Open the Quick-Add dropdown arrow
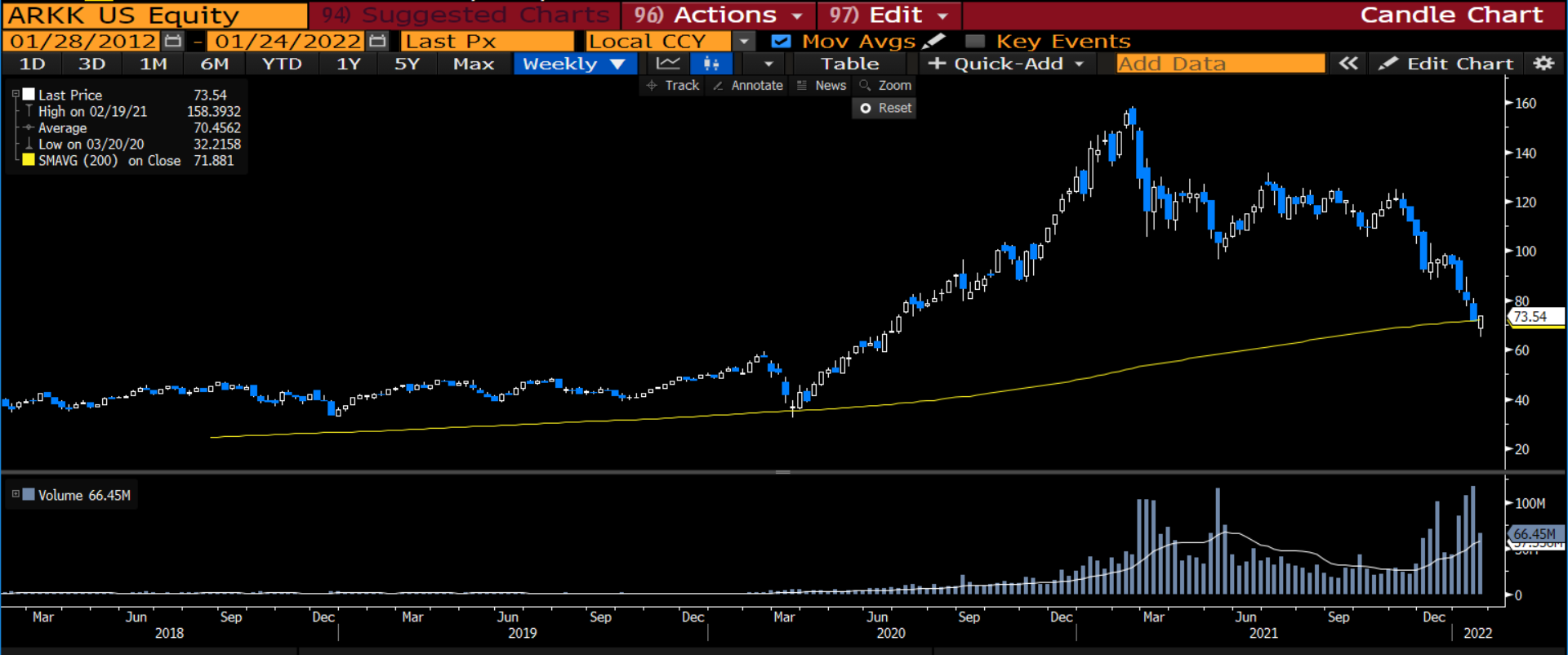1568x655 pixels. click(1079, 64)
